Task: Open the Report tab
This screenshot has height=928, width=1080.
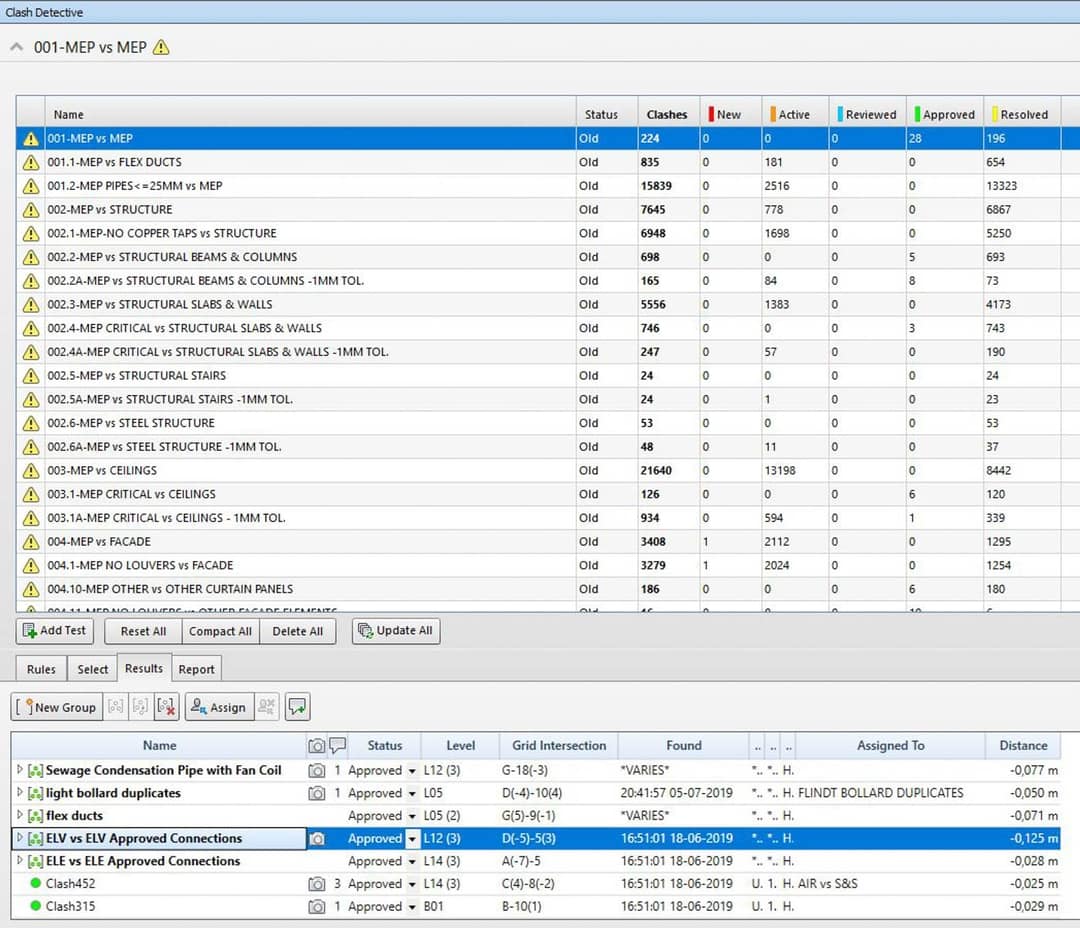Action: [196, 669]
